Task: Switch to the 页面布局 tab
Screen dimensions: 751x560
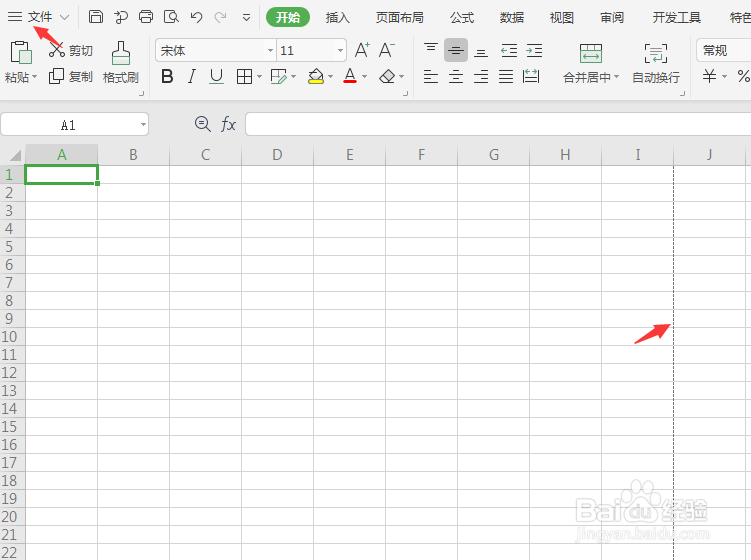Action: click(x=399, y=18)
